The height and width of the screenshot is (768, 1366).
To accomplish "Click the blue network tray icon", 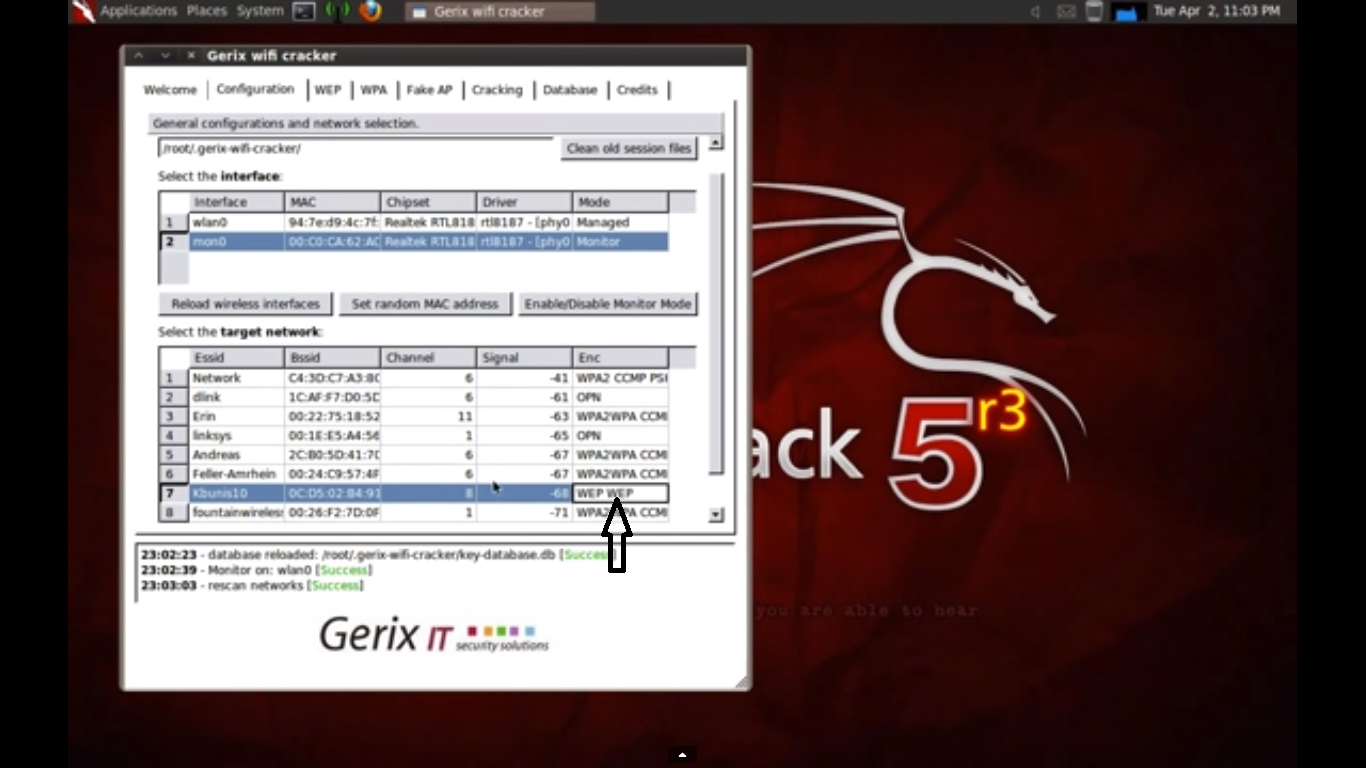I will 1127,12.
